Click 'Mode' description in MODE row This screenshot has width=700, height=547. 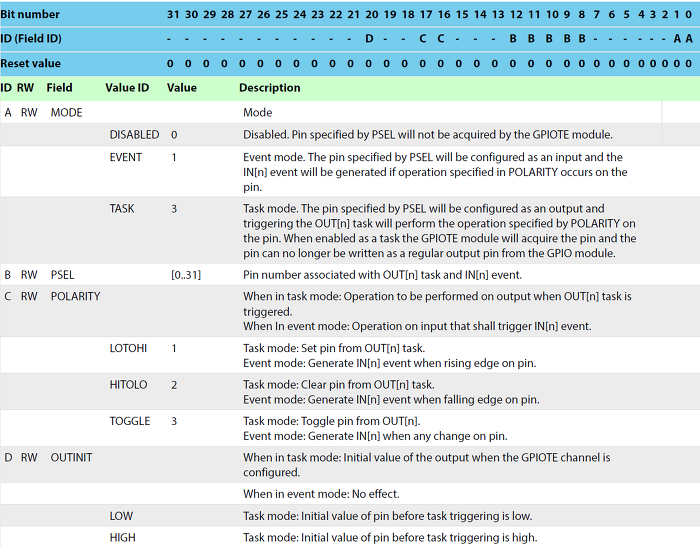(x=258, y=113)
